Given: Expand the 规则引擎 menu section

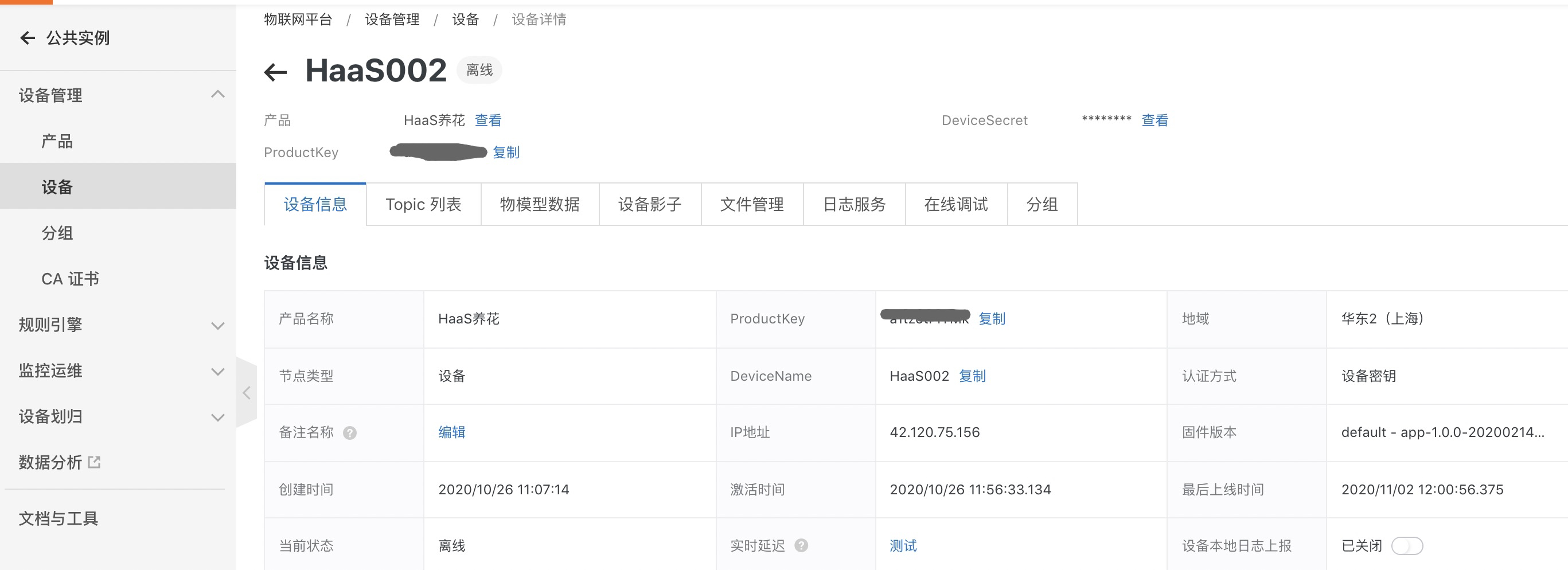Looking at the screenshot, I should tap(217, 326).
